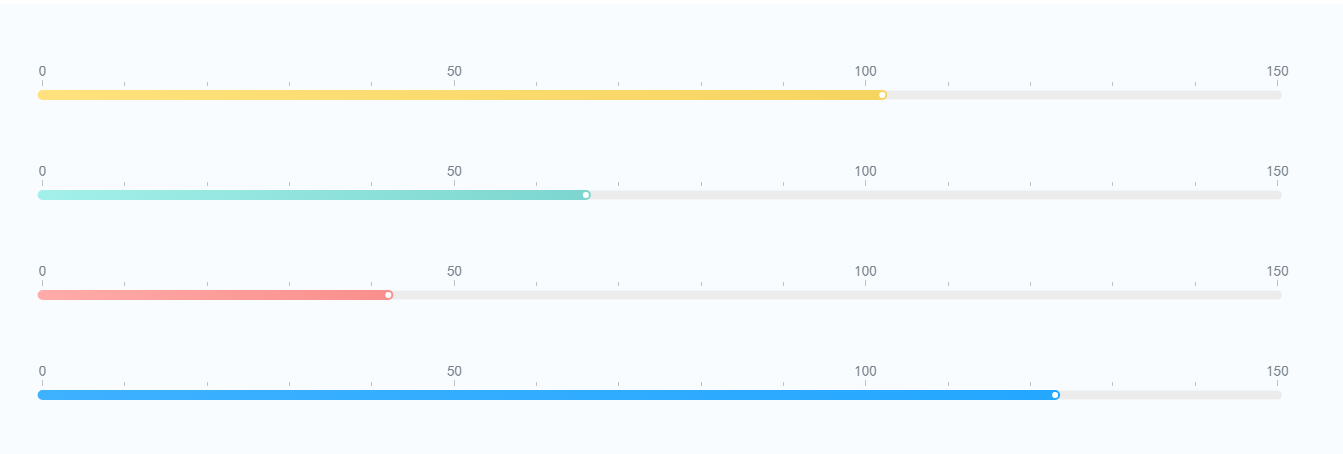This screenshot has height=454, width=1343.
Task: Click the gray unfilled track of pink slider
Action: pos(837,295)
